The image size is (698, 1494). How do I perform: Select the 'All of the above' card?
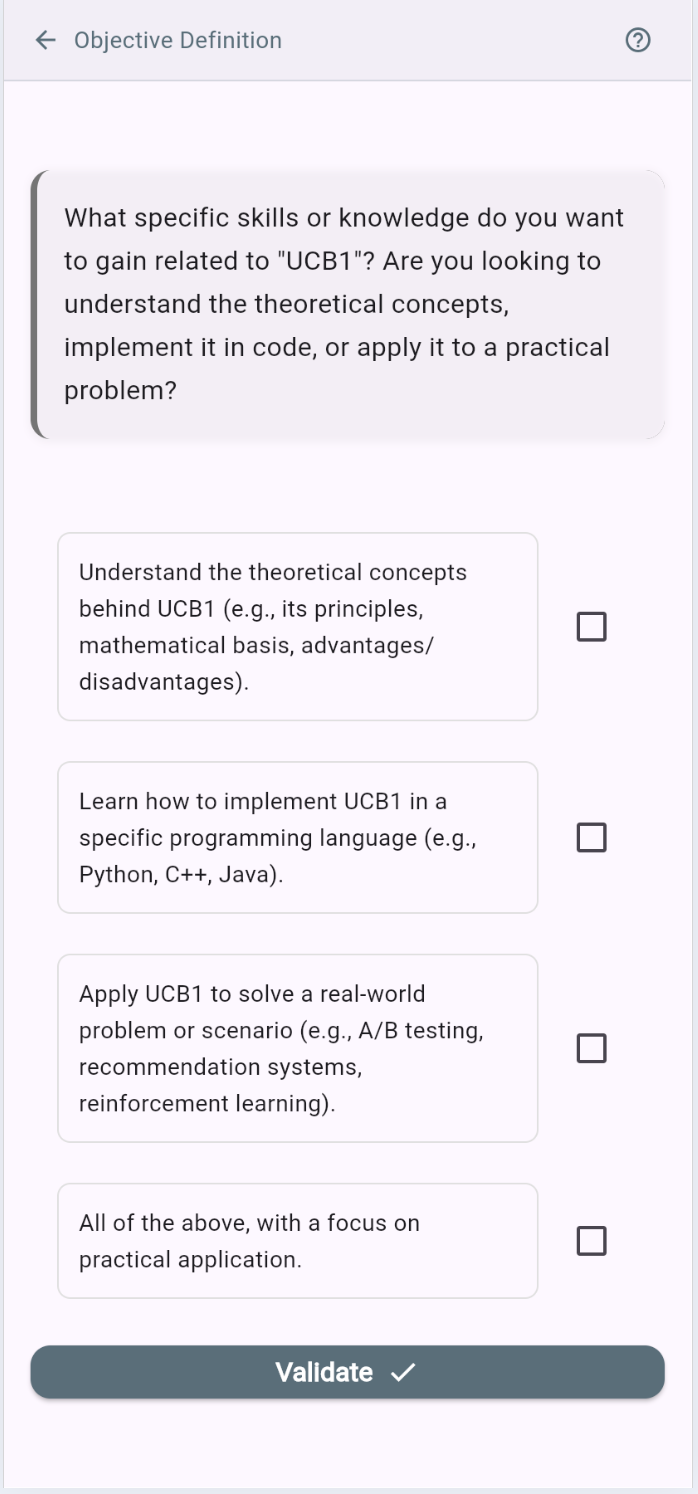[x=298, y=1240]
